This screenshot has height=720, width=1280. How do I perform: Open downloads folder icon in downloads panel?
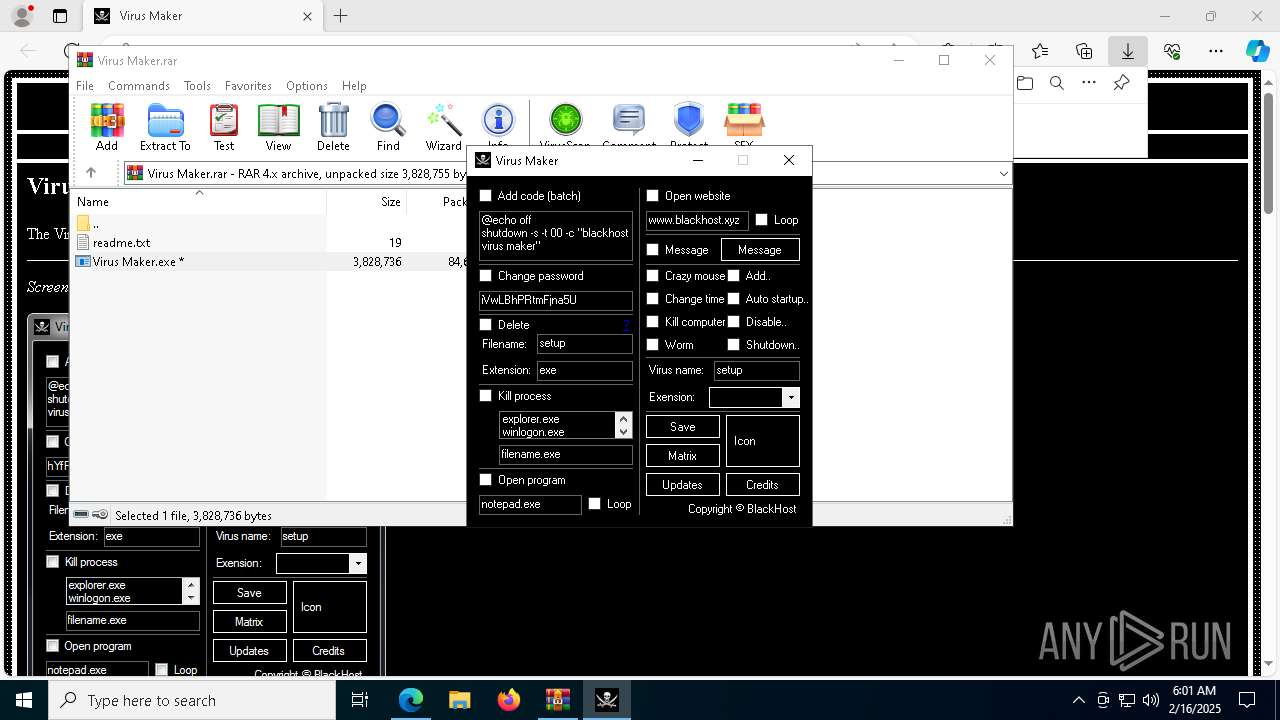[1025, 83]
